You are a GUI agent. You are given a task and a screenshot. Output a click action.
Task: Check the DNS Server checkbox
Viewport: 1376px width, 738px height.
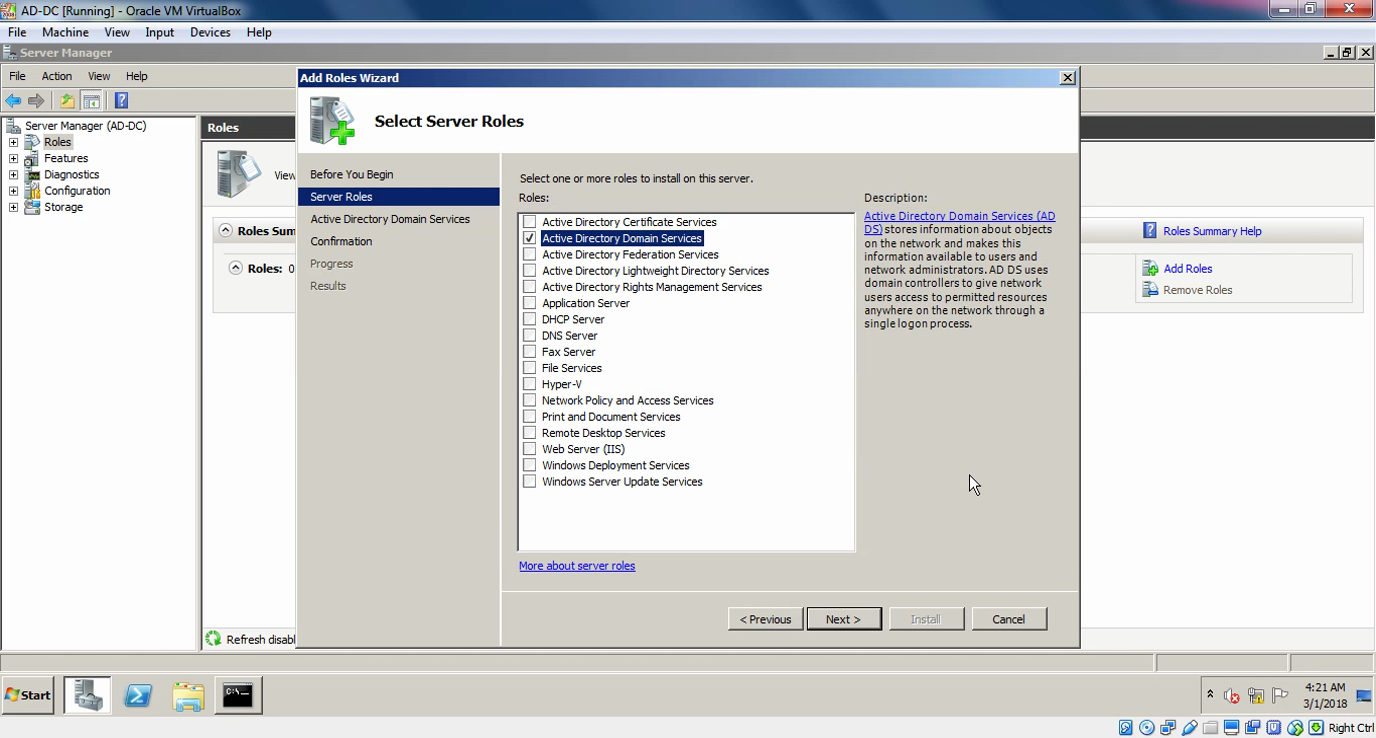tap(530, 335)
